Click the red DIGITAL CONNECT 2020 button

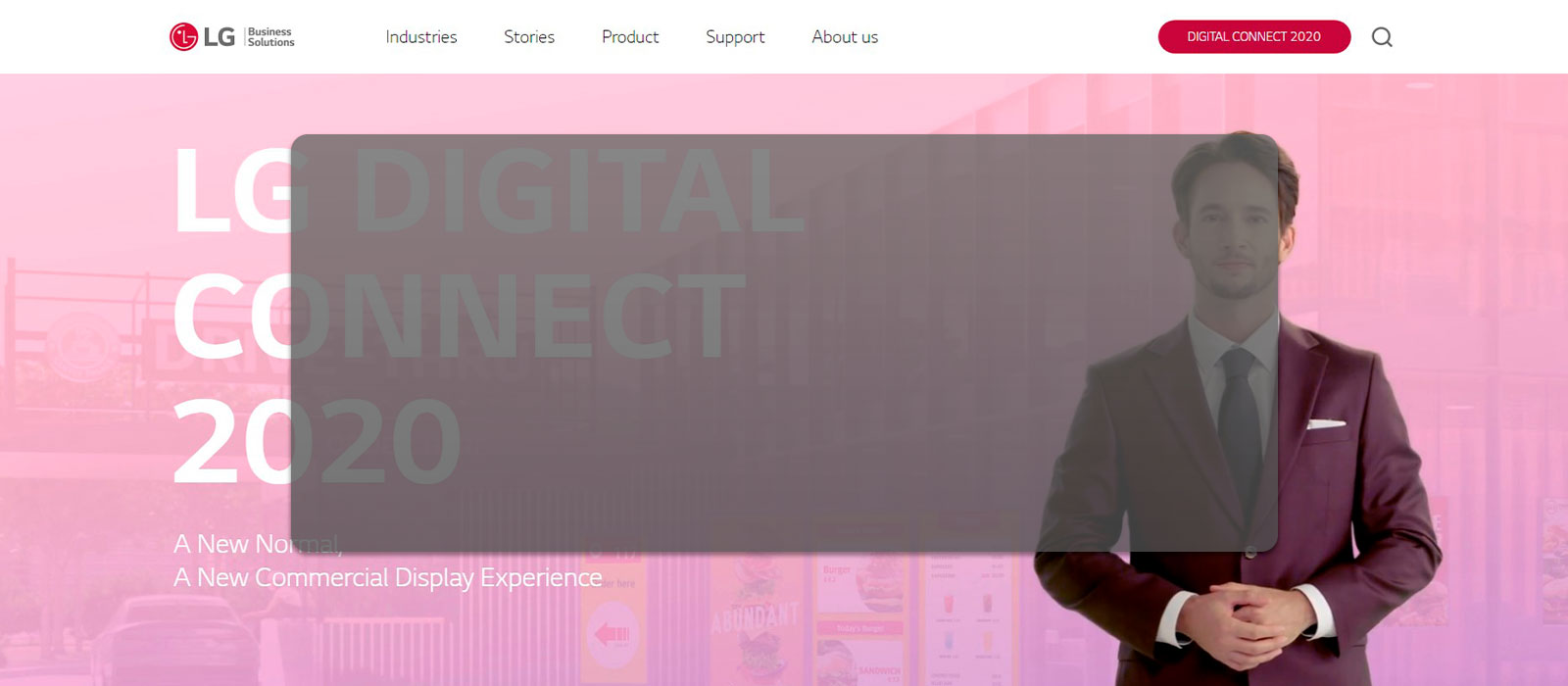1254,37
